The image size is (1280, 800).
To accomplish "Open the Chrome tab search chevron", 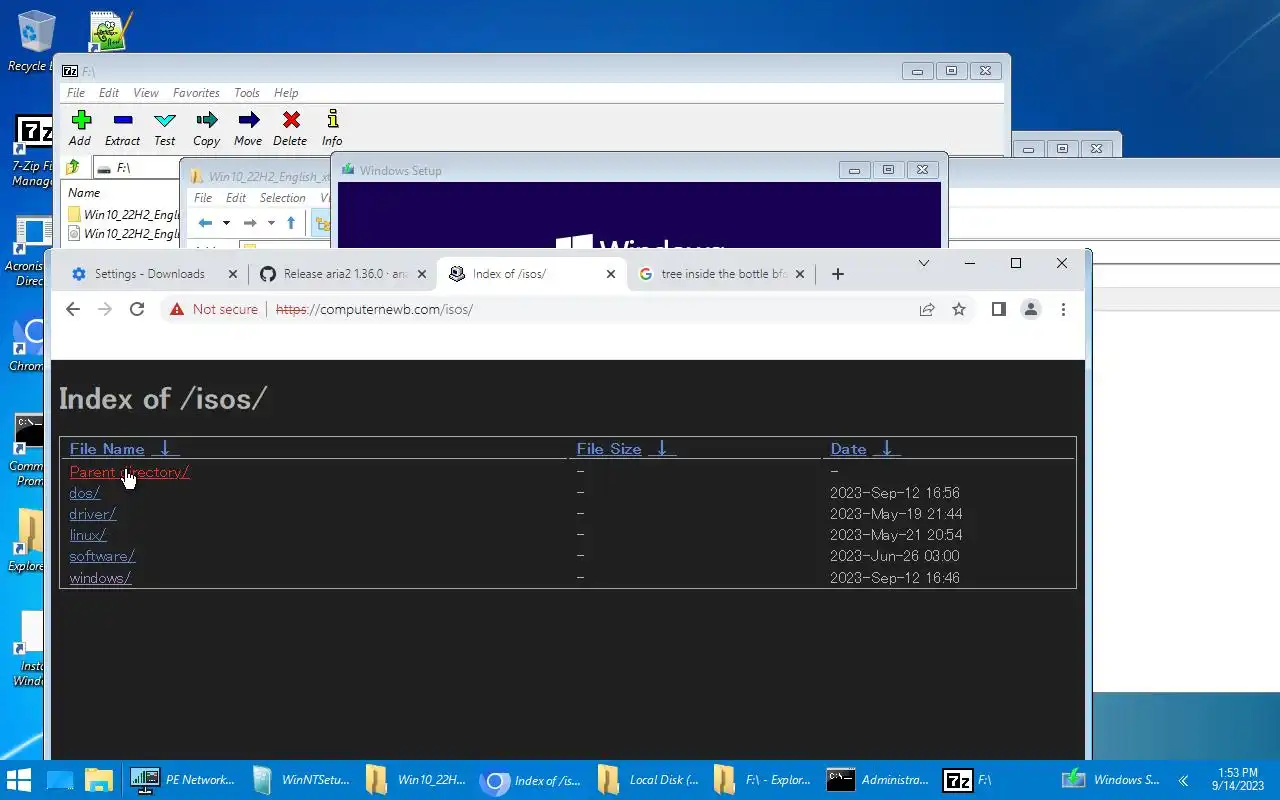I will tap(924, 263).
